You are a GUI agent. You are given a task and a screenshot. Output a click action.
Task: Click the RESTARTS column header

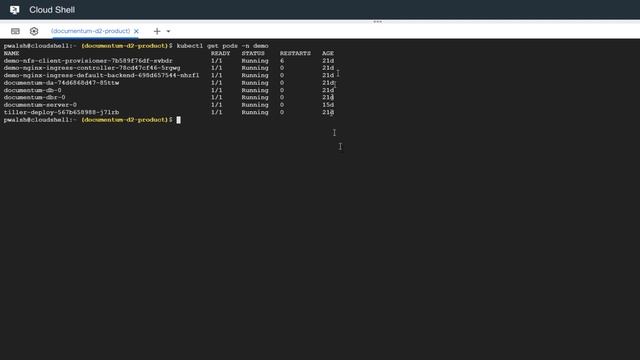295,53
